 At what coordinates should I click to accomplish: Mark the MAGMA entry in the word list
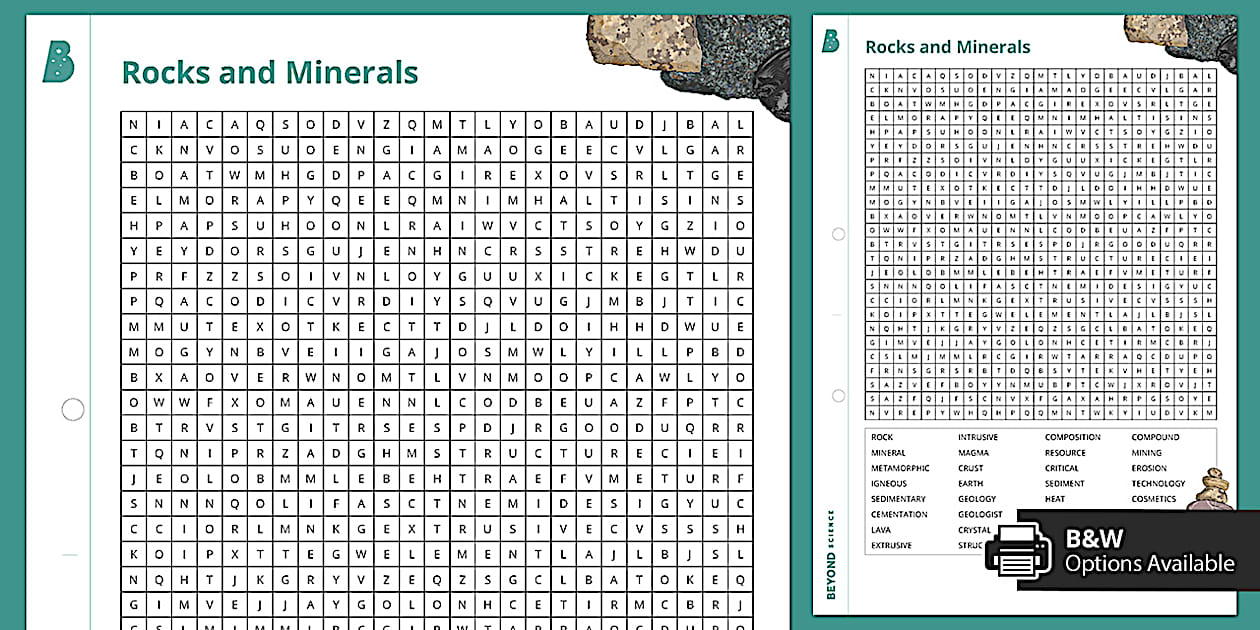click(x=973, y=453)
